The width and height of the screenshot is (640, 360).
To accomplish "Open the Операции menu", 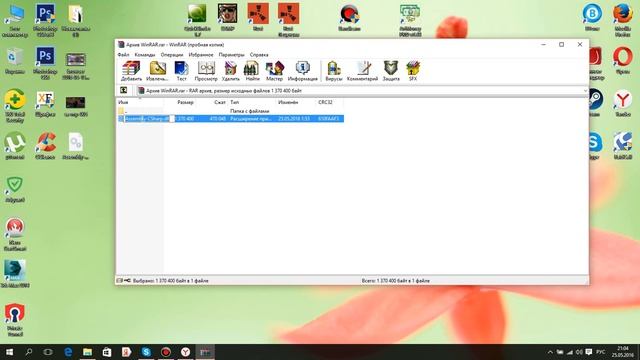I will (x=172, y=55).
